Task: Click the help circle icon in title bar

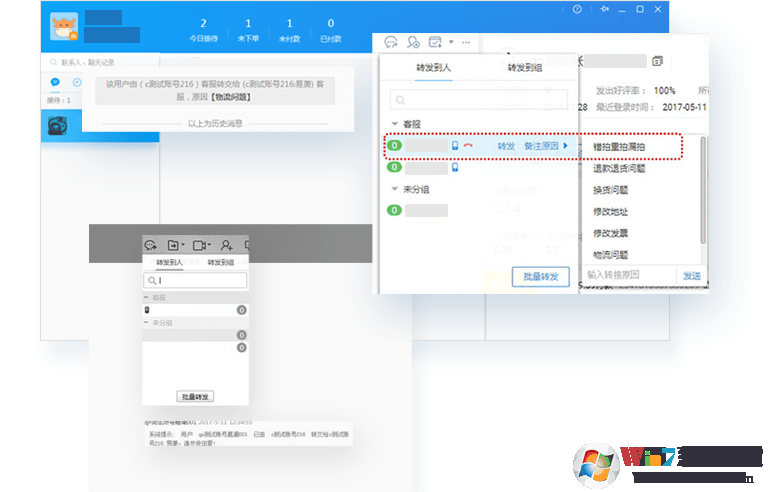Action: (x=577, y=9)
